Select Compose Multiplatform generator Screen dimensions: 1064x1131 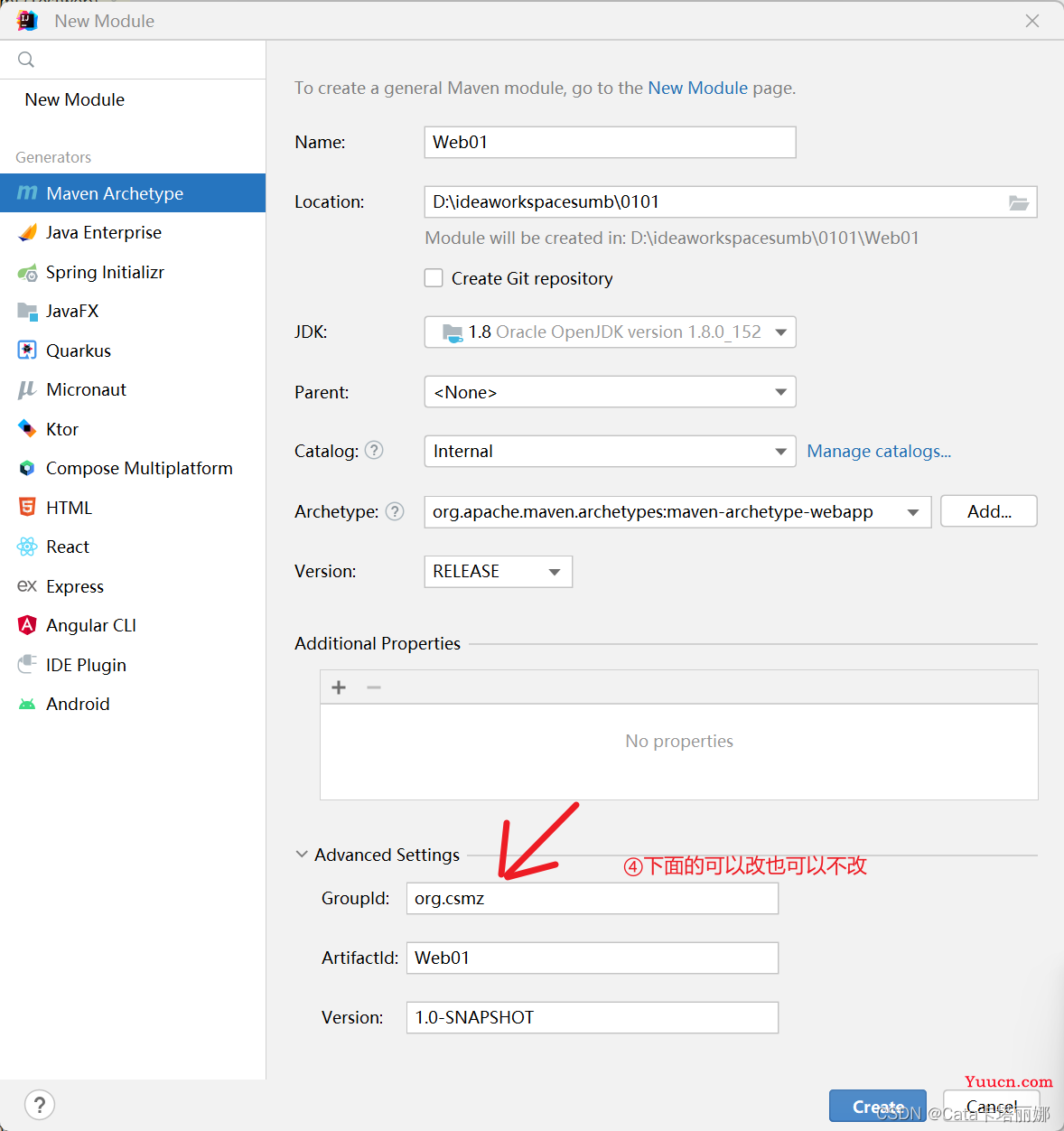click(x=133, y=468)
